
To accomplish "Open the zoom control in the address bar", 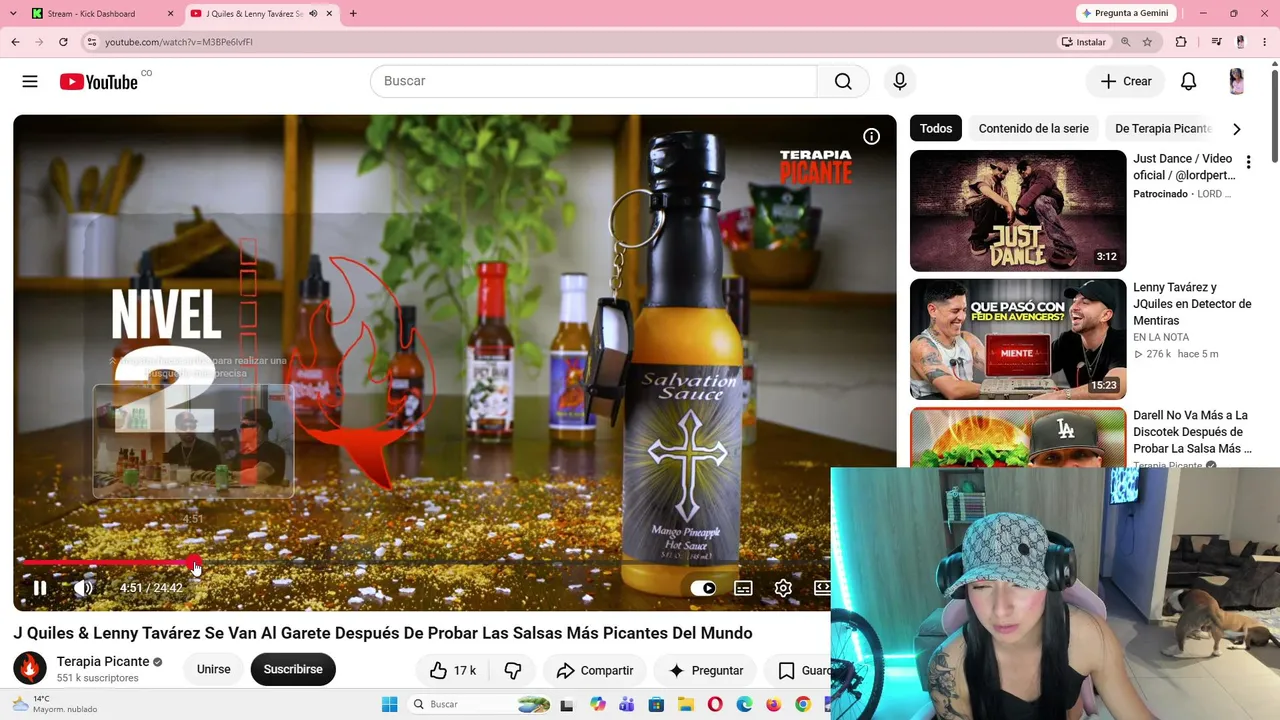I will [x=1126, y=42].
